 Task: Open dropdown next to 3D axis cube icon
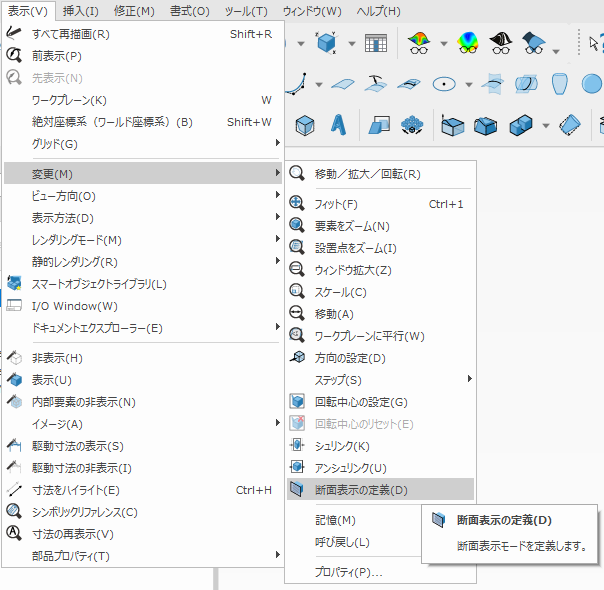(352, 44)
